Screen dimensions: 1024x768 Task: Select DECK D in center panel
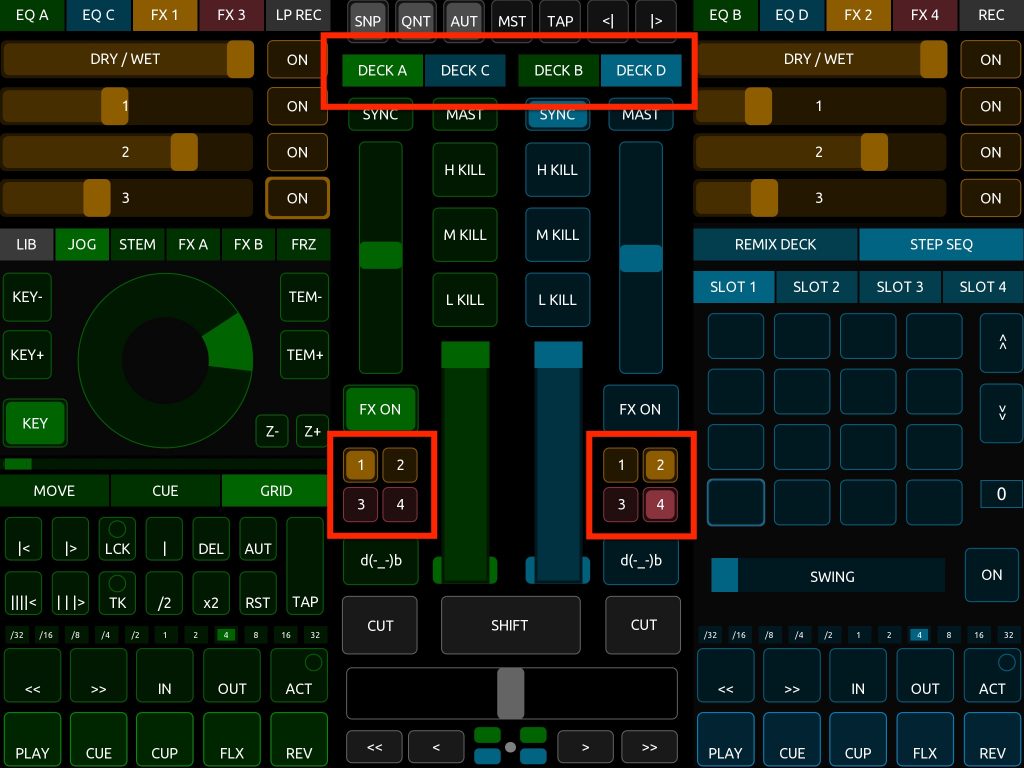pyautogui.click(x=641, y=71)
